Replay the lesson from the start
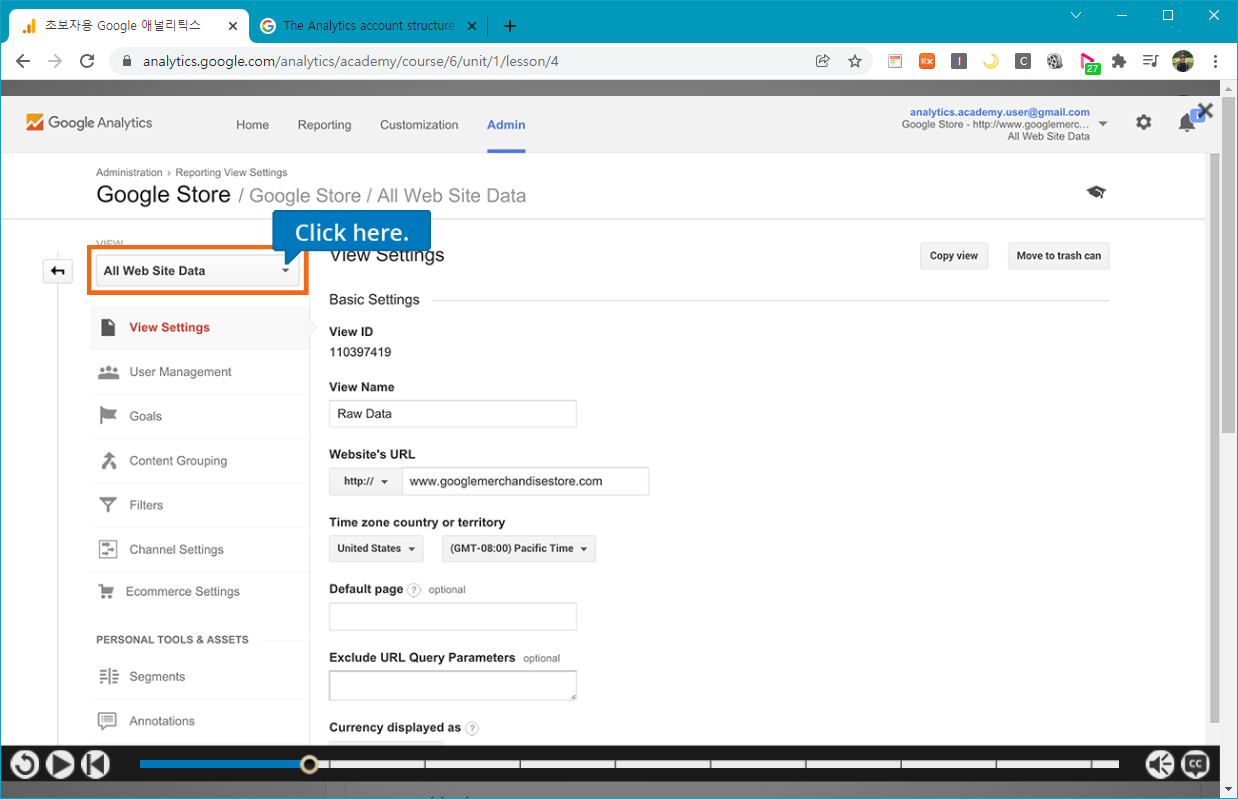This screenshot has width=1238, height=799. tap(25, 765)
